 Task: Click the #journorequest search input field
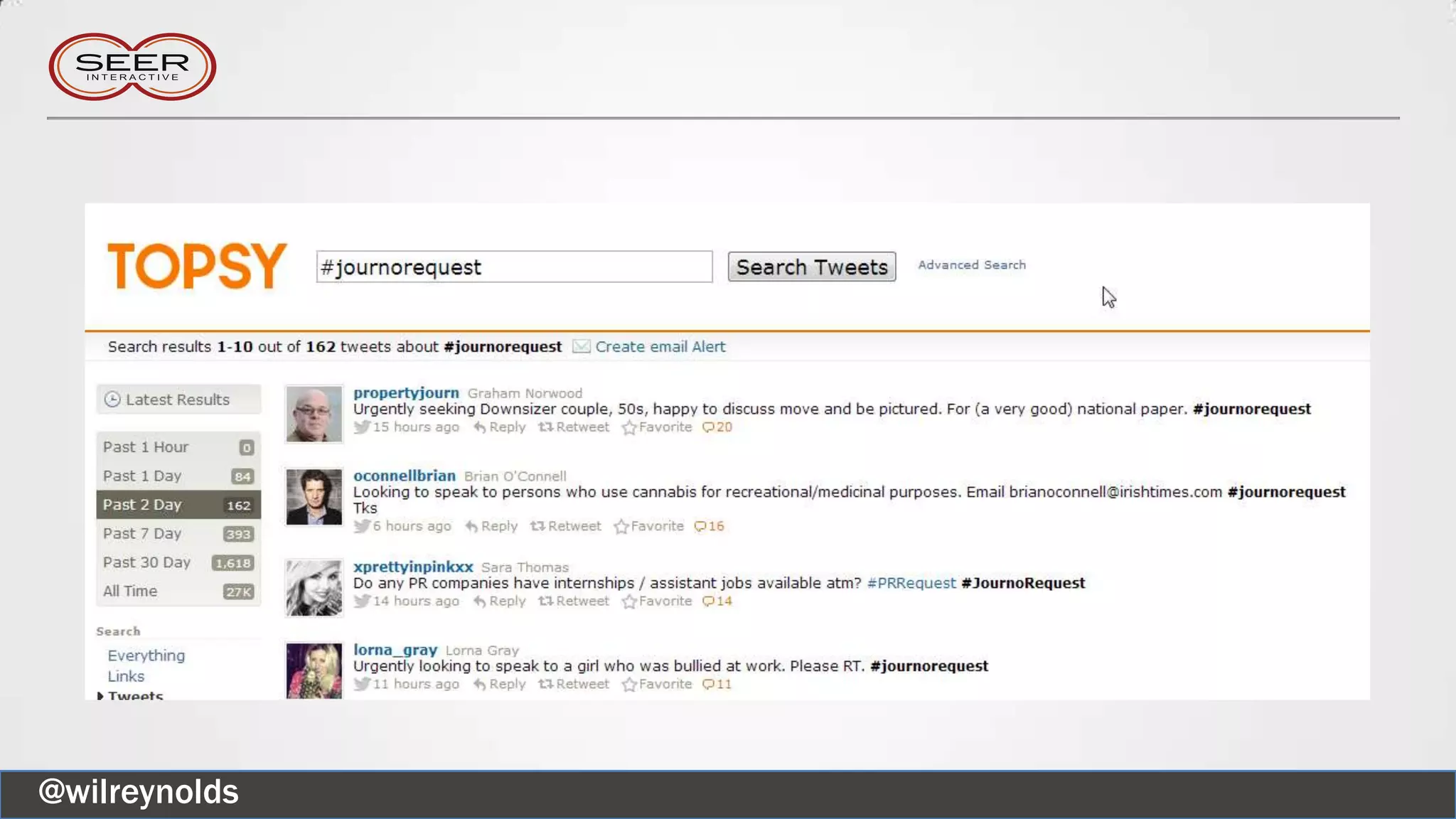(514, 267)
